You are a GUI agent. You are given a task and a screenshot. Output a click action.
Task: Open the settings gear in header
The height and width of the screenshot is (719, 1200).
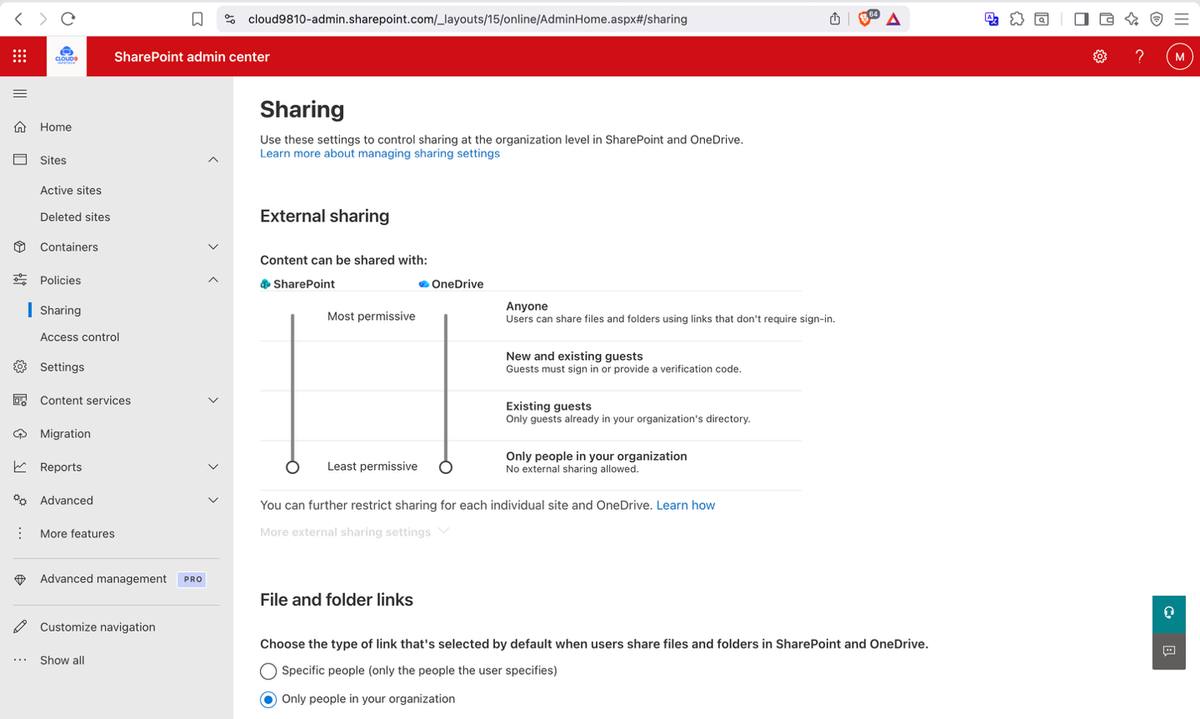(1100, 57)
